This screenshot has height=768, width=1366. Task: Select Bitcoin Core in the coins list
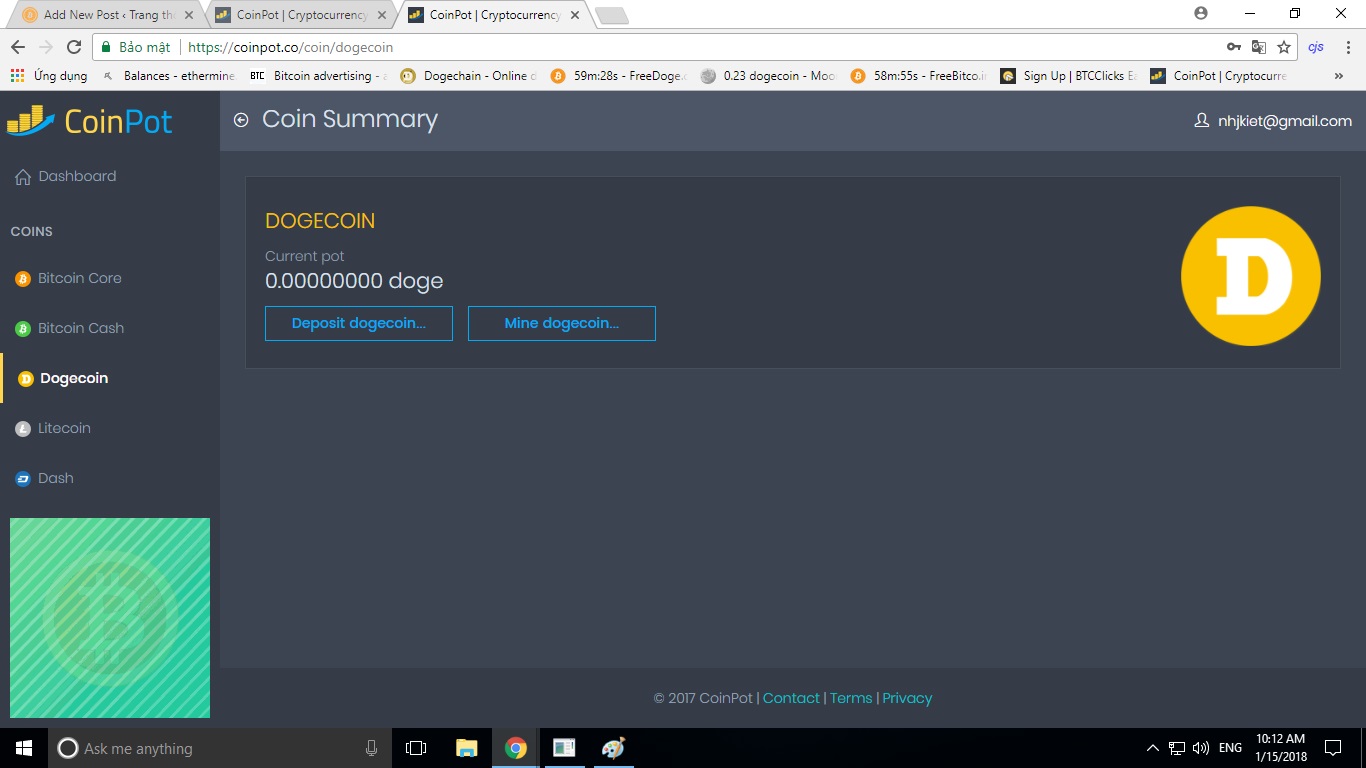69,278
